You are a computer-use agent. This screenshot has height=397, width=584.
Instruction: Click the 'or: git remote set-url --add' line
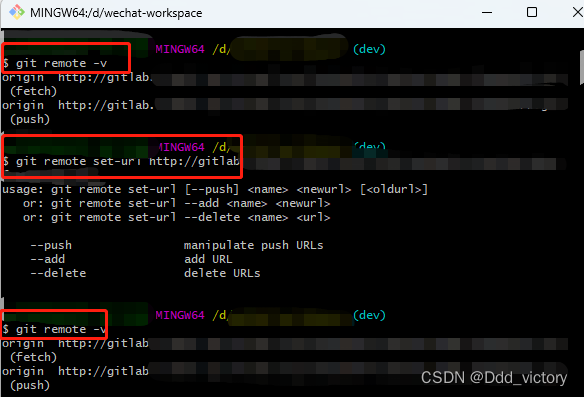pyautogui.click(x=177, y=203)
